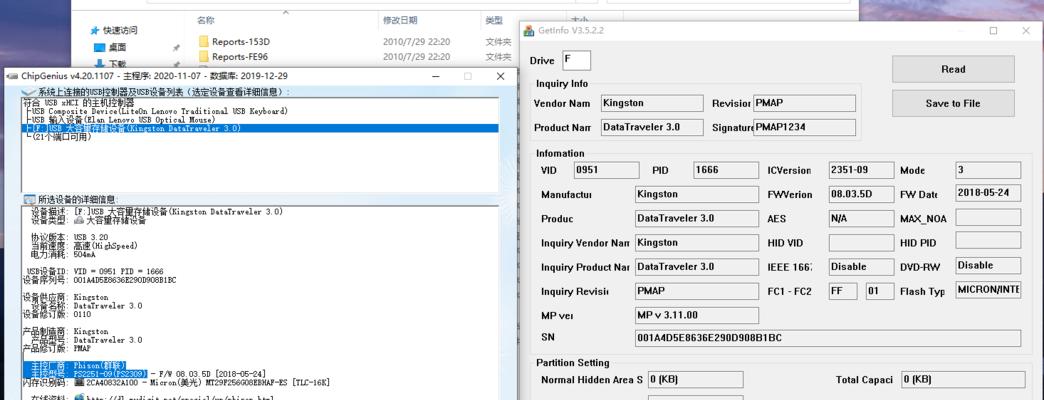1044x400 pixels.
Task: Click the online resources globe icon
Action: (x=79, y=397)
